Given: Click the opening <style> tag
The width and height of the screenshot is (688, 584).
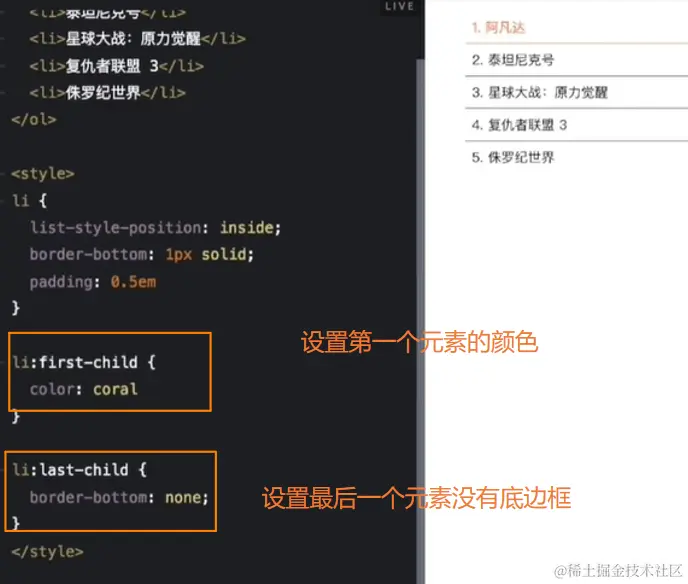Looking at the screenshot, I should pos(43,174).
